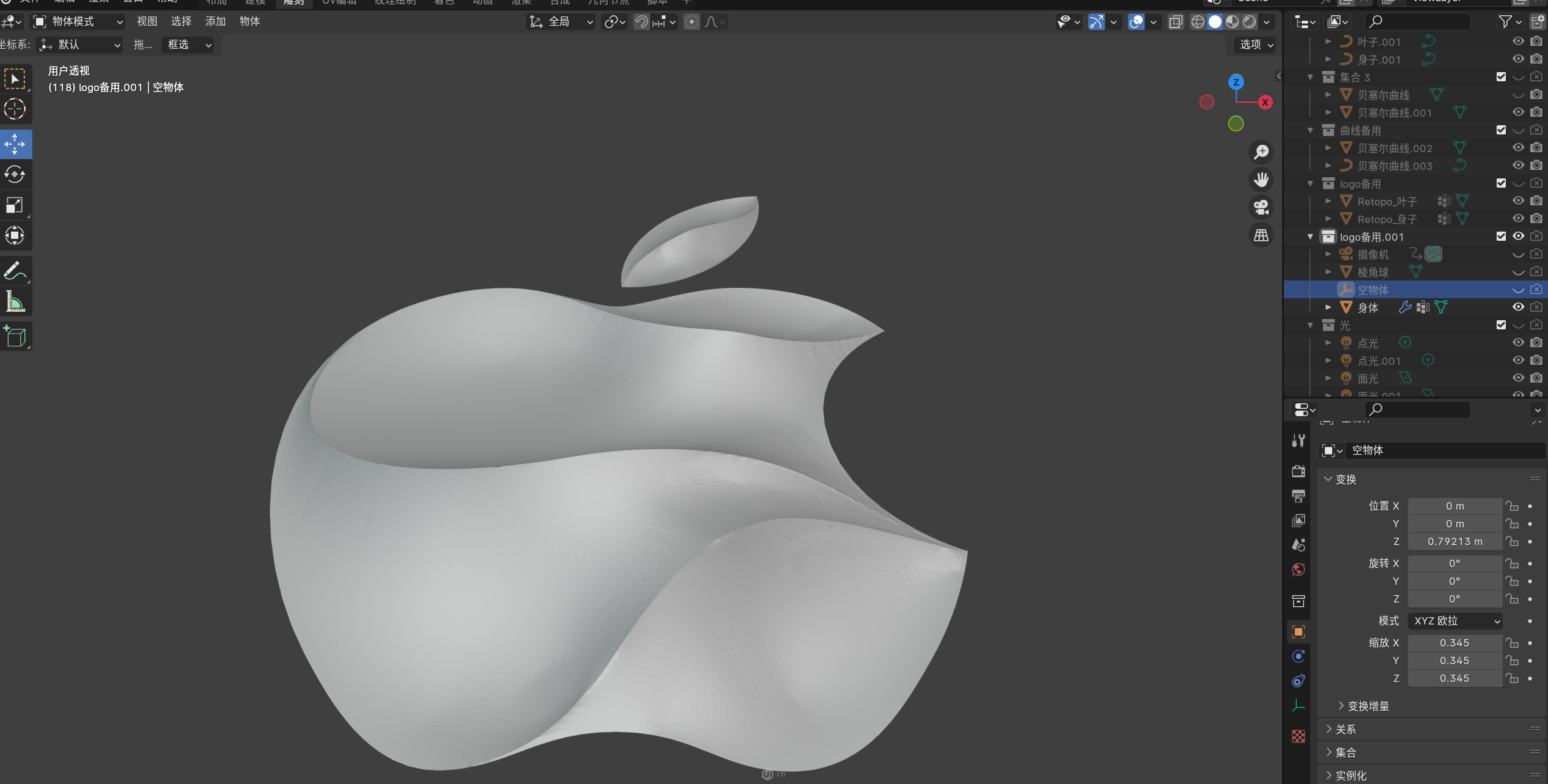Open the XYZ 欧拉 rotation mode dropdown
Screen dimensions: 1548x784
(1456, 621)
